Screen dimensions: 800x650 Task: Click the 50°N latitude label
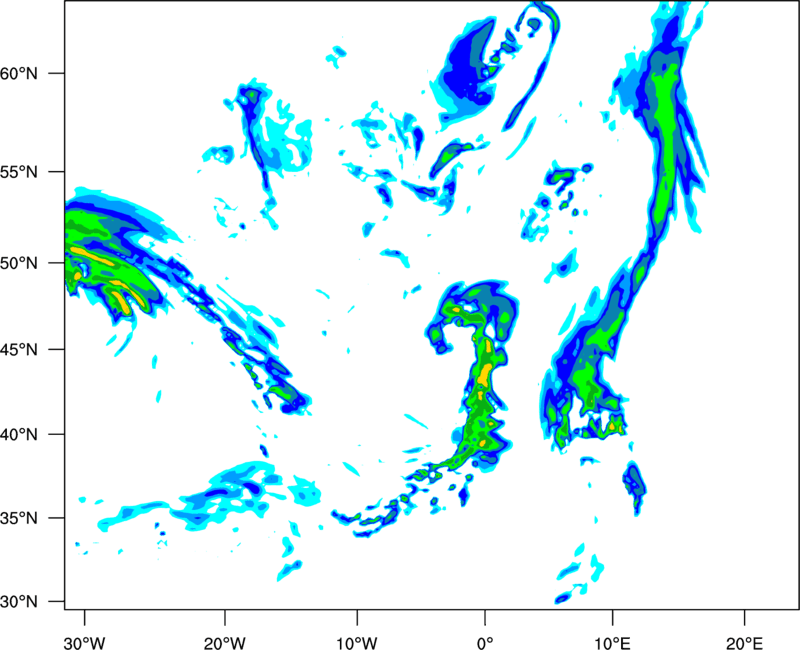19,263
